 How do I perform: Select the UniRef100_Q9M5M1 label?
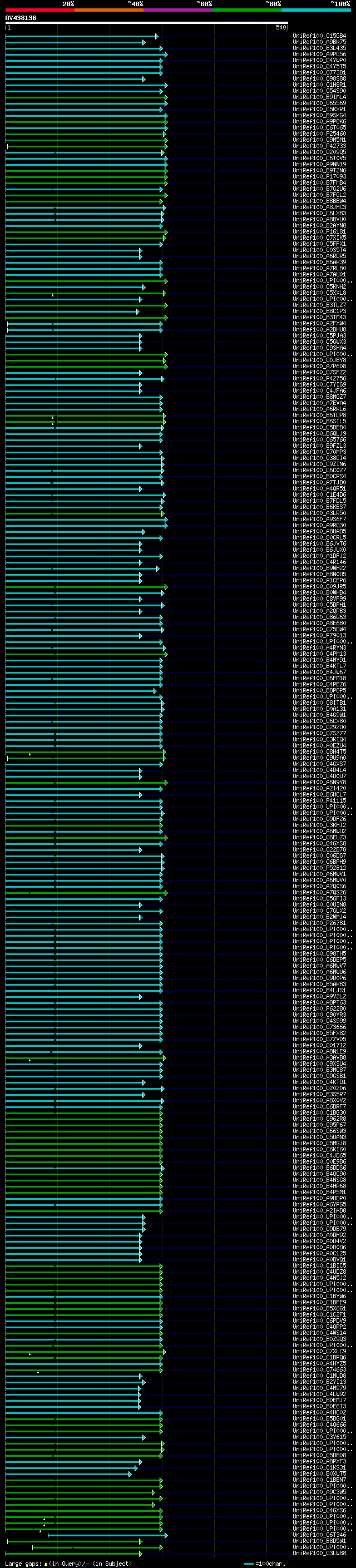click(x=319, y=140)
